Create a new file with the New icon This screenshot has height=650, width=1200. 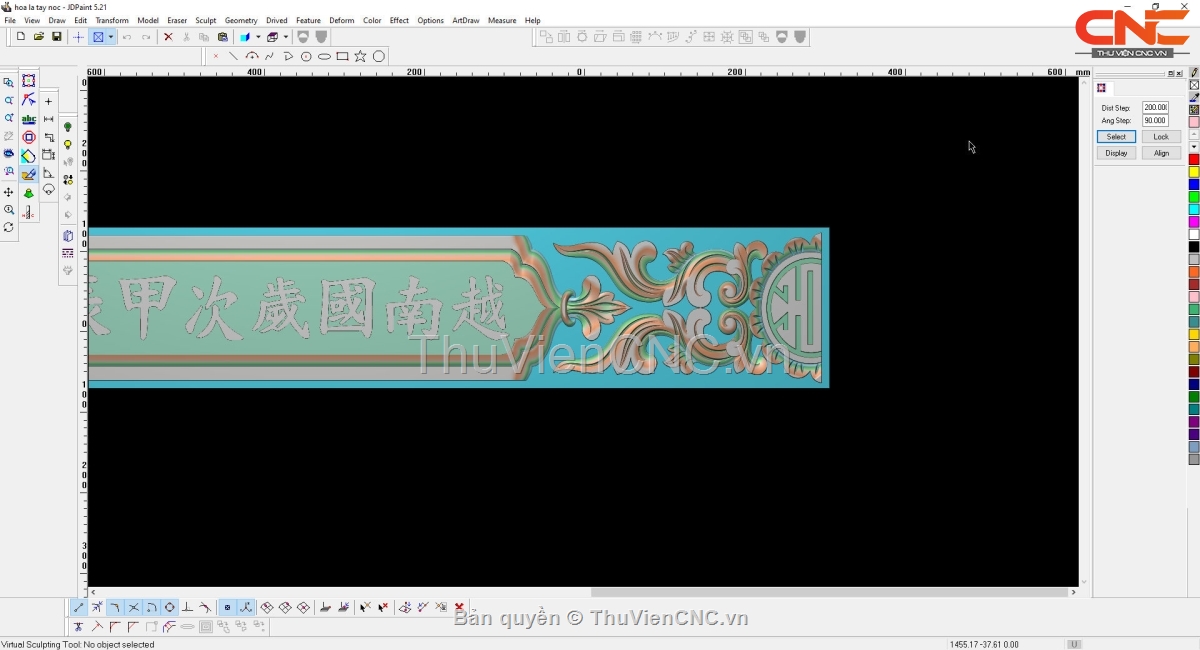tap(21, 37)
